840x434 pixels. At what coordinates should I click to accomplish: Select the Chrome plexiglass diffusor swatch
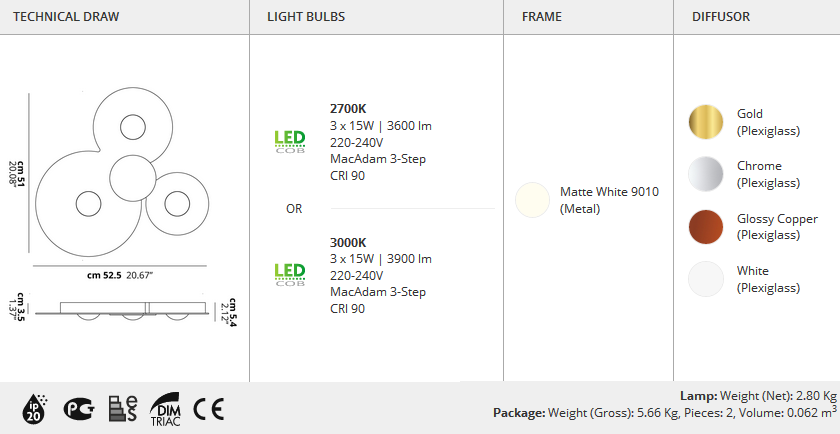706,174
